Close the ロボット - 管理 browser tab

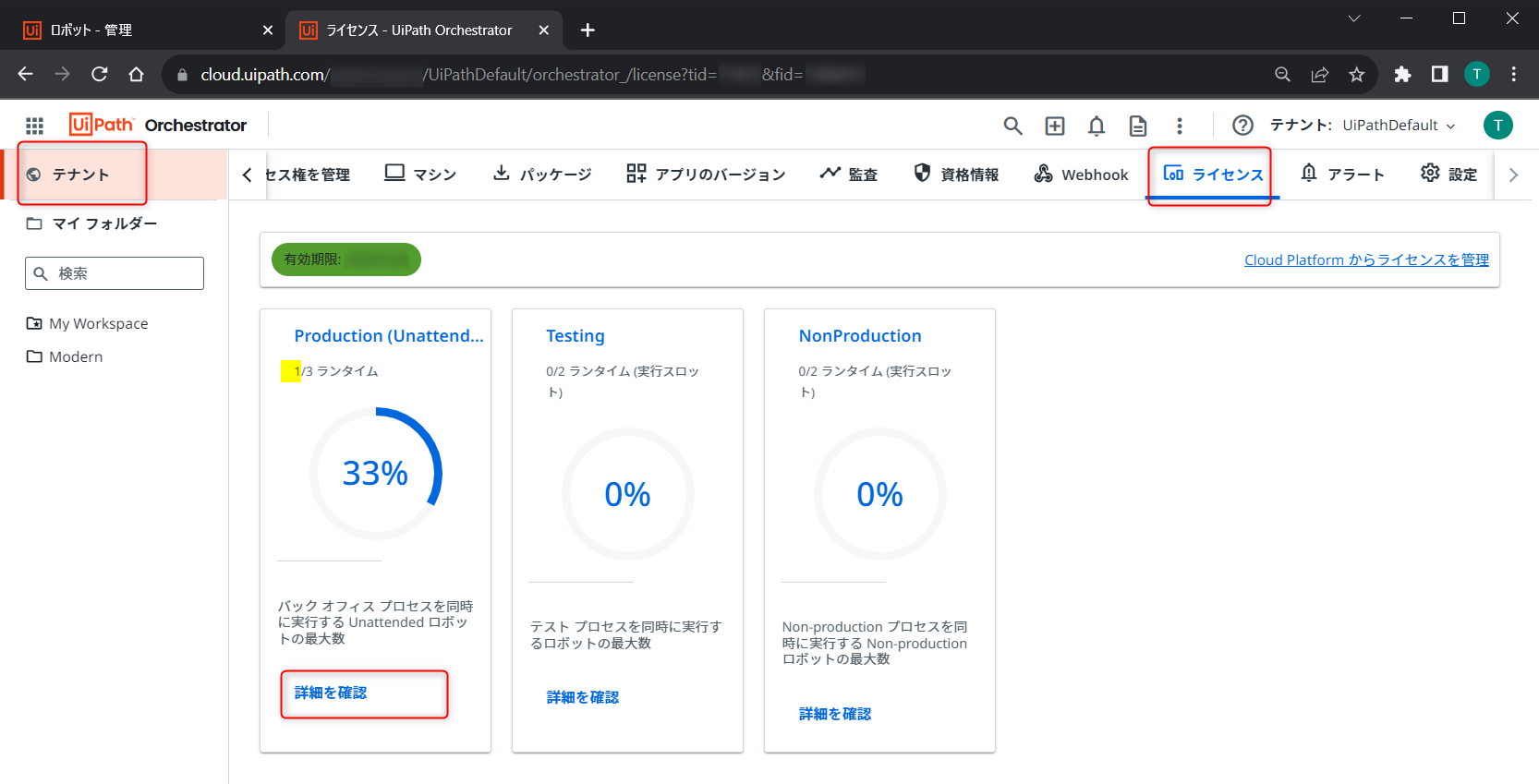(x=267, y=30)
